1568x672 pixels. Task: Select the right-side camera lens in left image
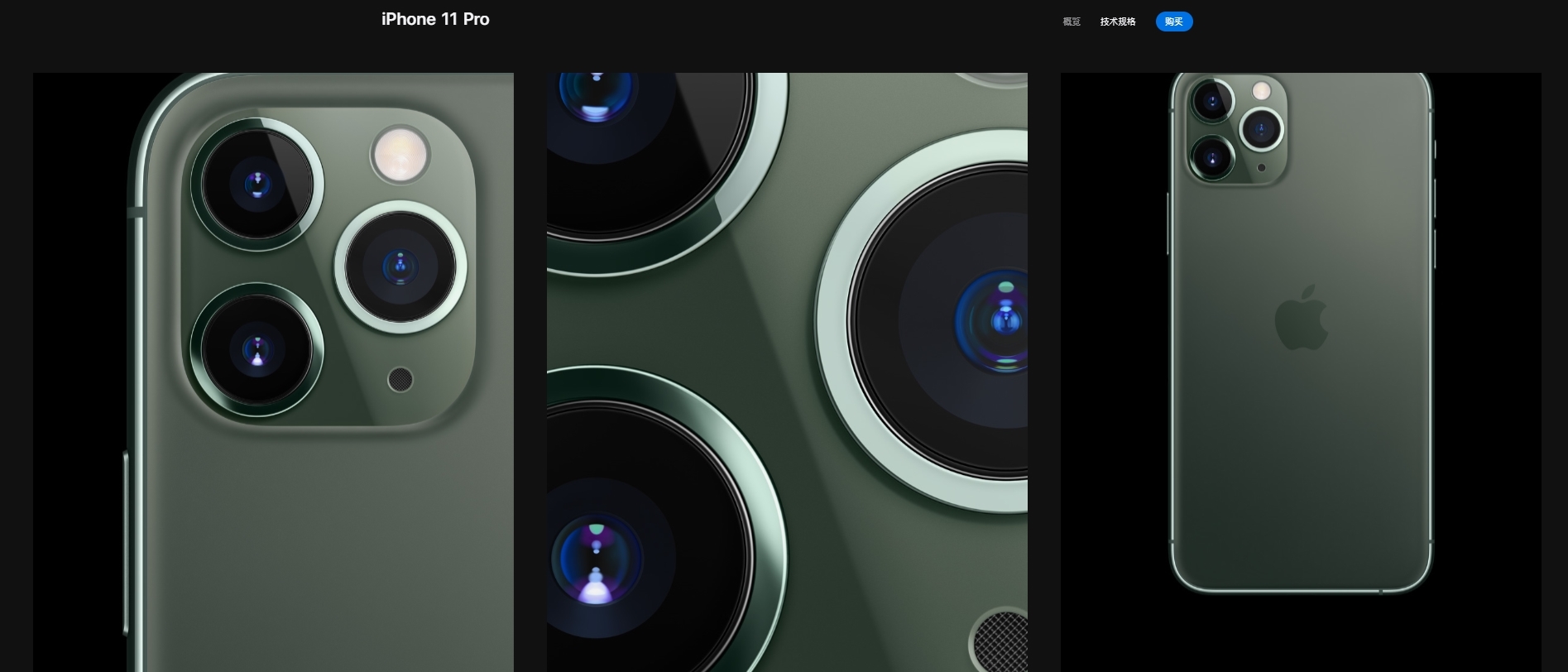pyautogui.click(x=400, y=266)
